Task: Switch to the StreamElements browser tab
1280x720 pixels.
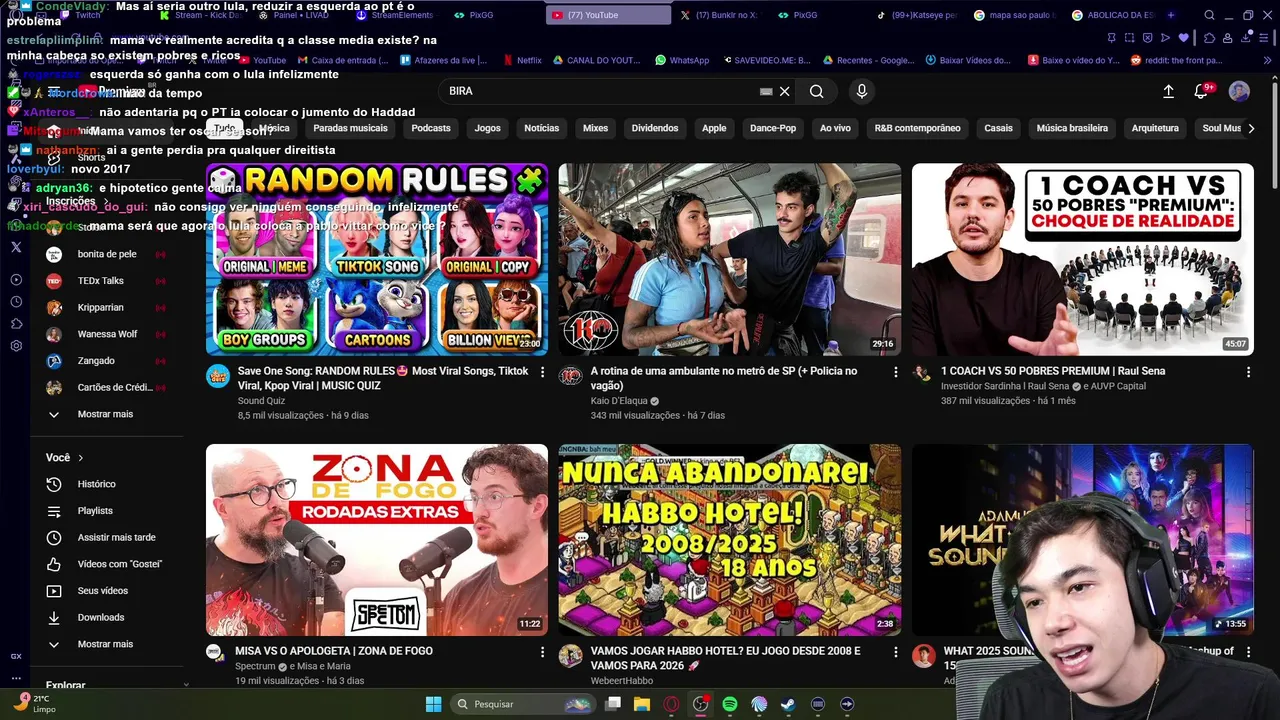Action: tap(395, 15)
